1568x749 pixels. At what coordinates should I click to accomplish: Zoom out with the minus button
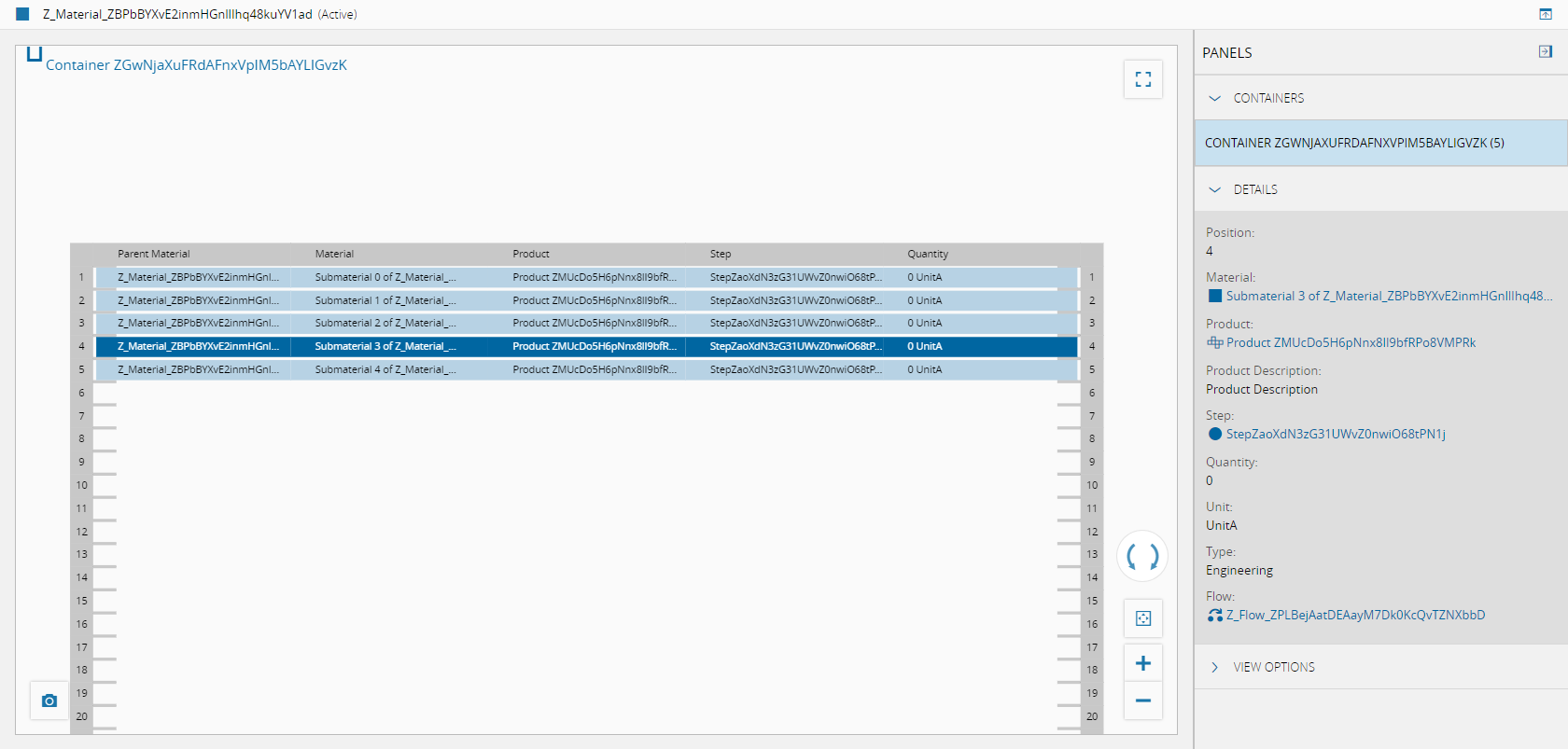click(x=1142, y=700)
